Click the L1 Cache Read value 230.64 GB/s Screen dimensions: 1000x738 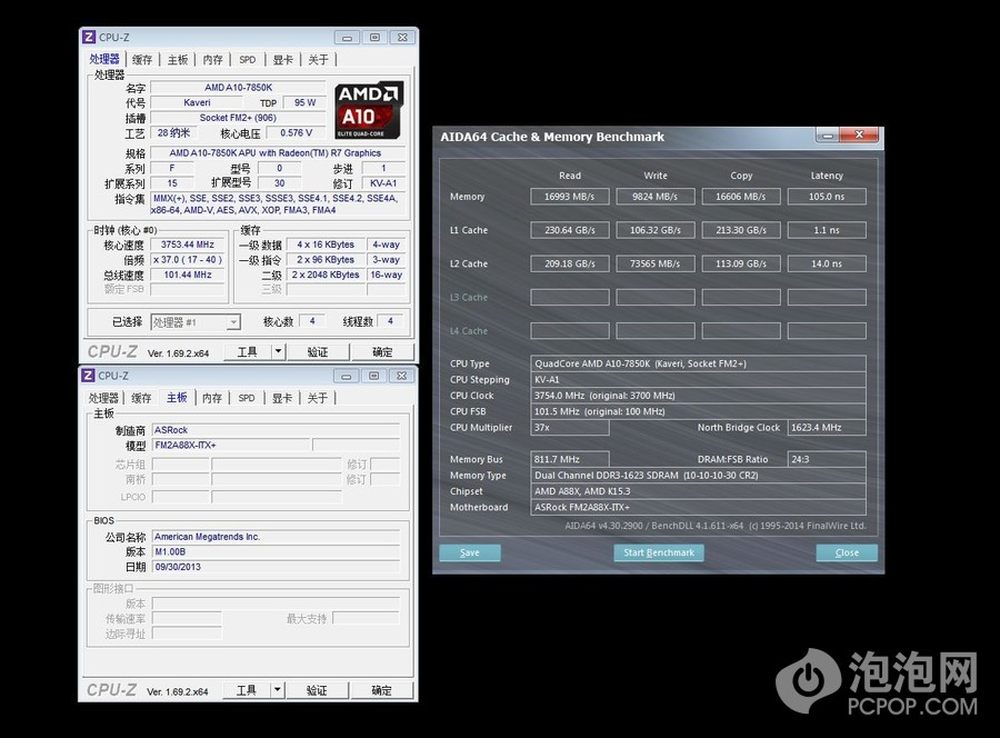[x=570, y=230]
